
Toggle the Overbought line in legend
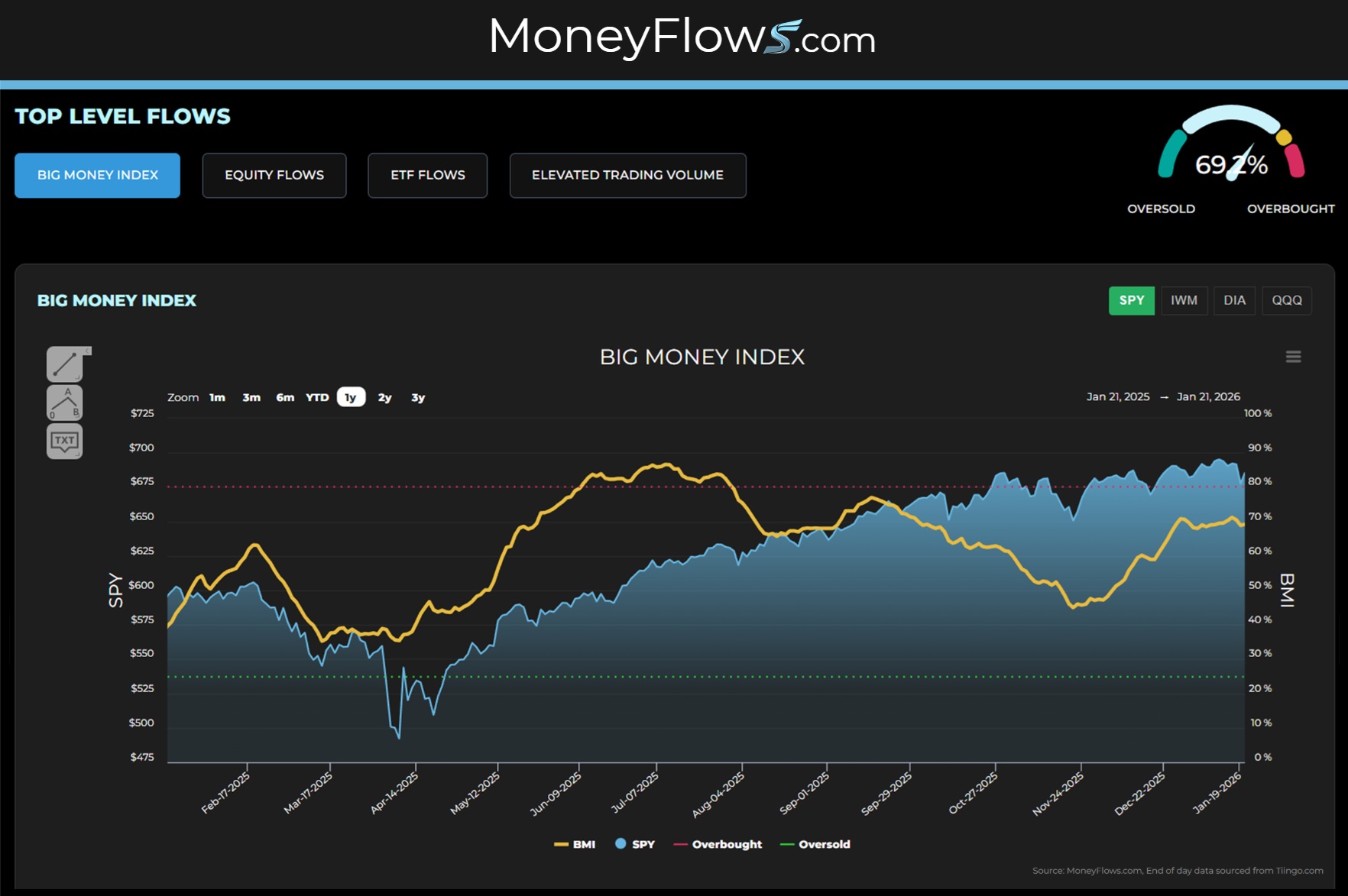tap(718, 844)
